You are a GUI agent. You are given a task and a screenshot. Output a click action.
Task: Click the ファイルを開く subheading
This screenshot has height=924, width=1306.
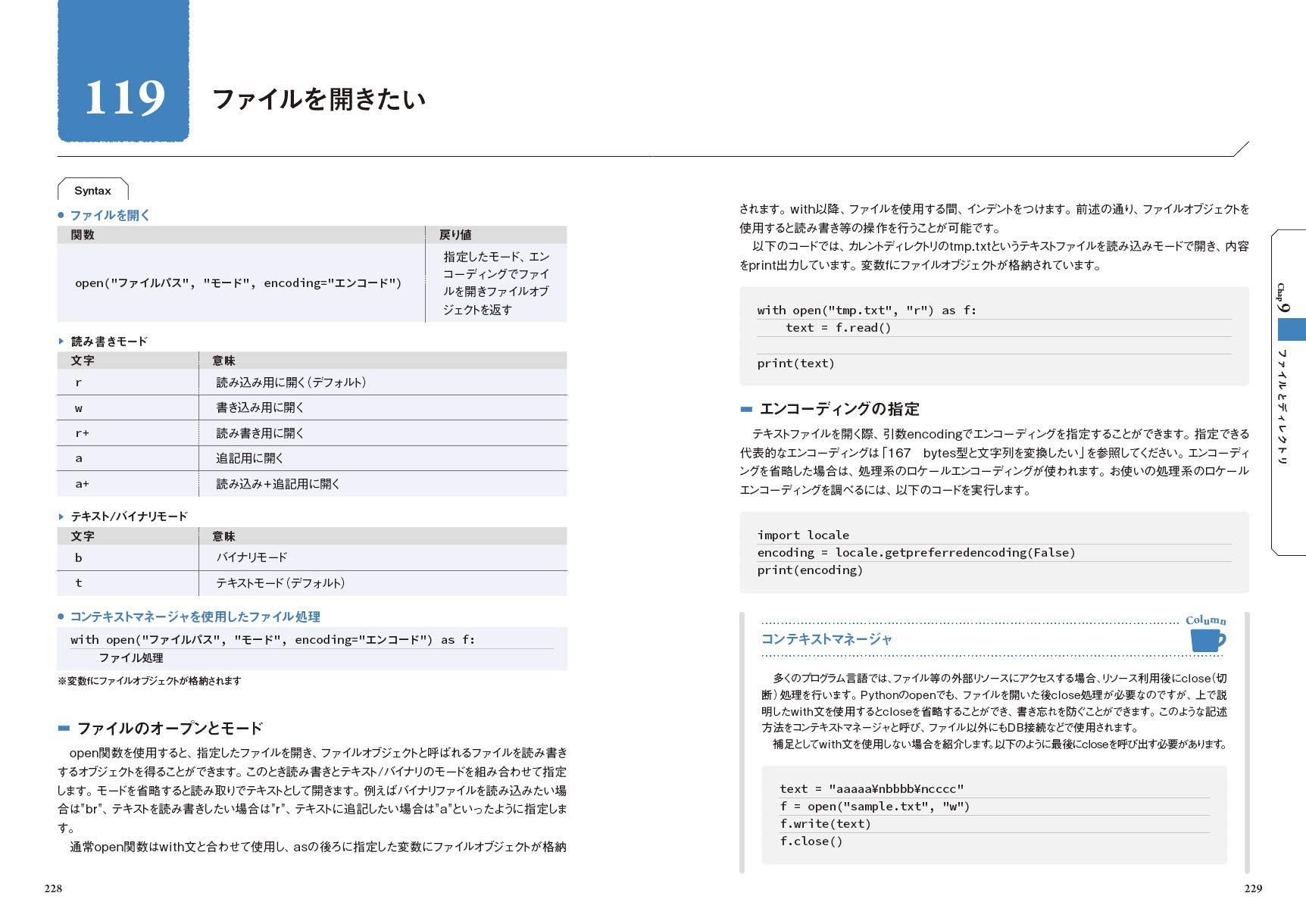[x=110, y=215]
